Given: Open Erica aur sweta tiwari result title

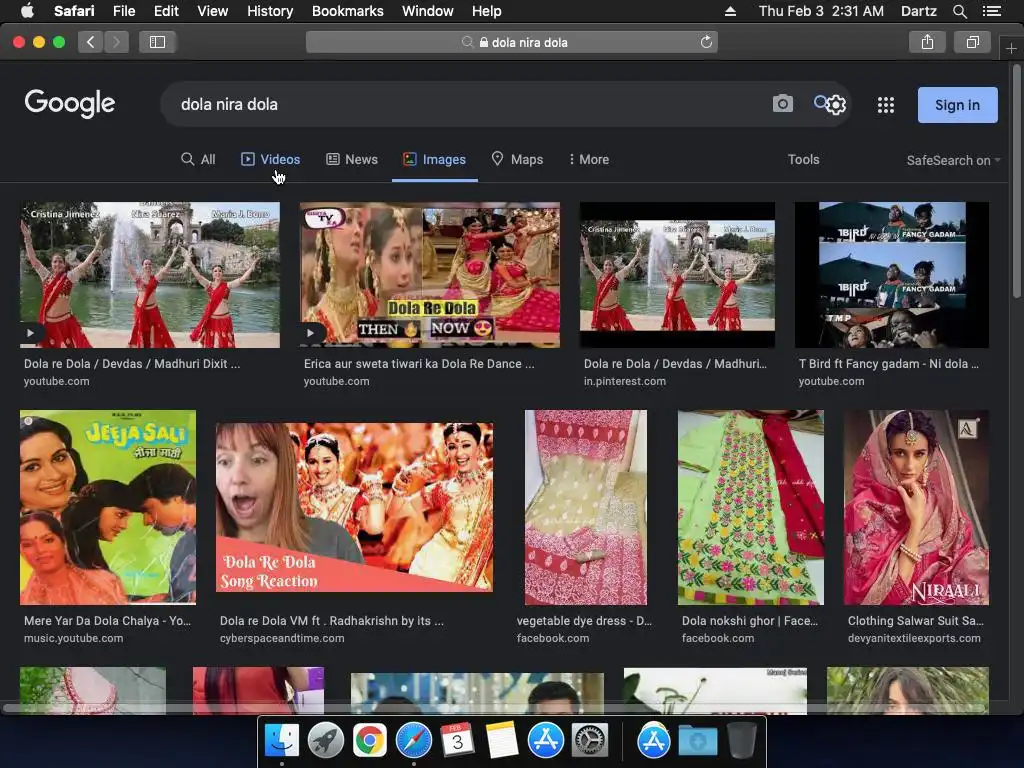Looking at the screenshot, I should (x=419, y=364).
